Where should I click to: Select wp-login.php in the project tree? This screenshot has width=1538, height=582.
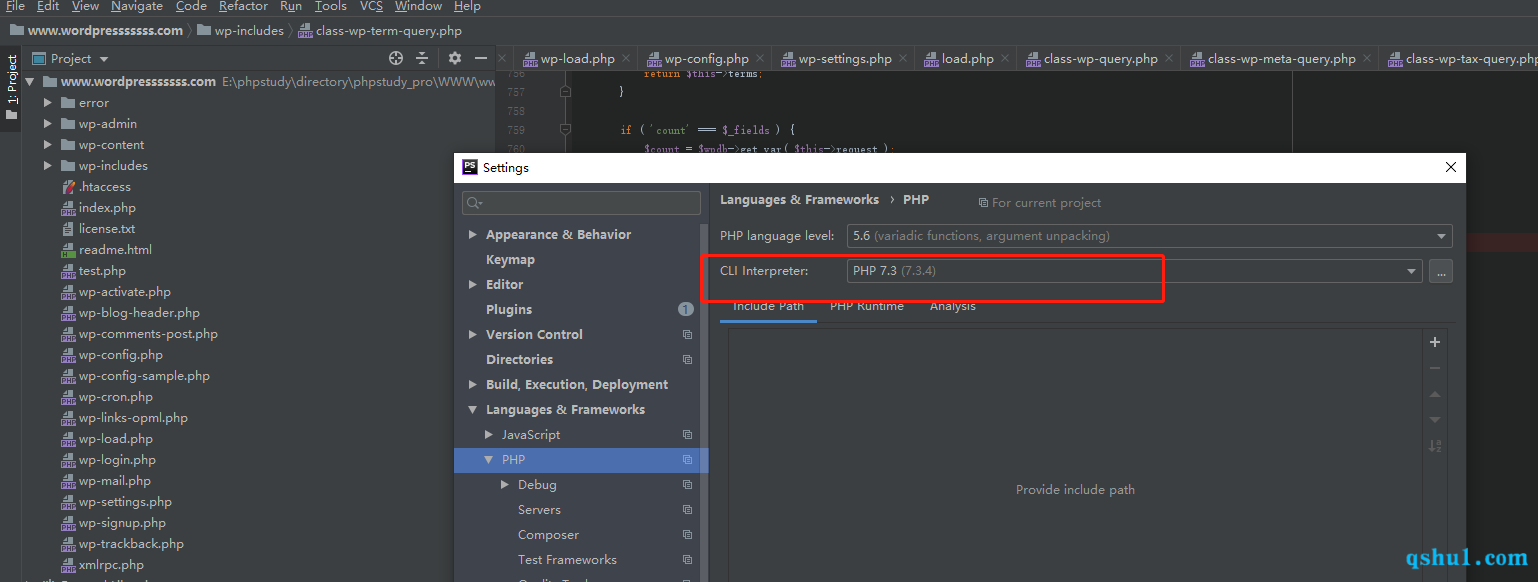(x=117, y=460)
